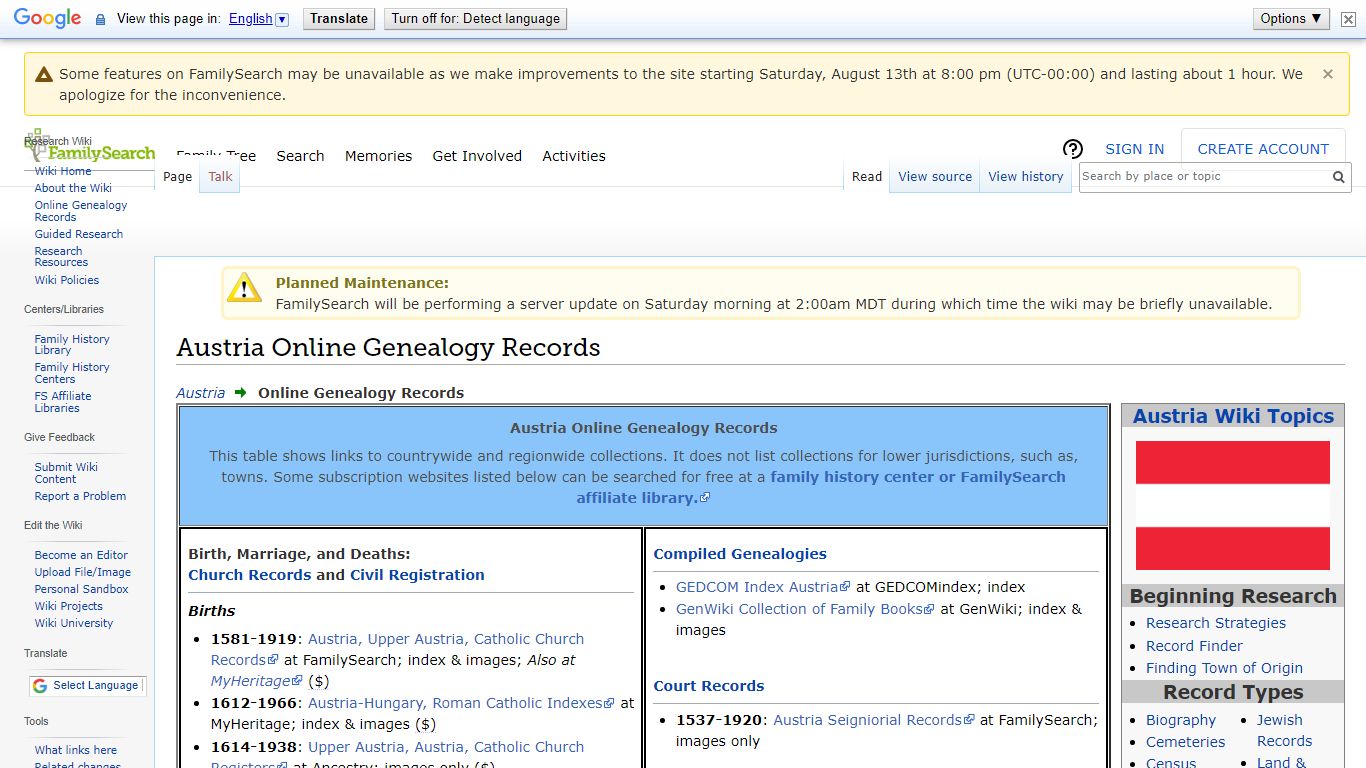Select the Read tab
Screen dimensions: 1366x768
(x=867, y=177)
